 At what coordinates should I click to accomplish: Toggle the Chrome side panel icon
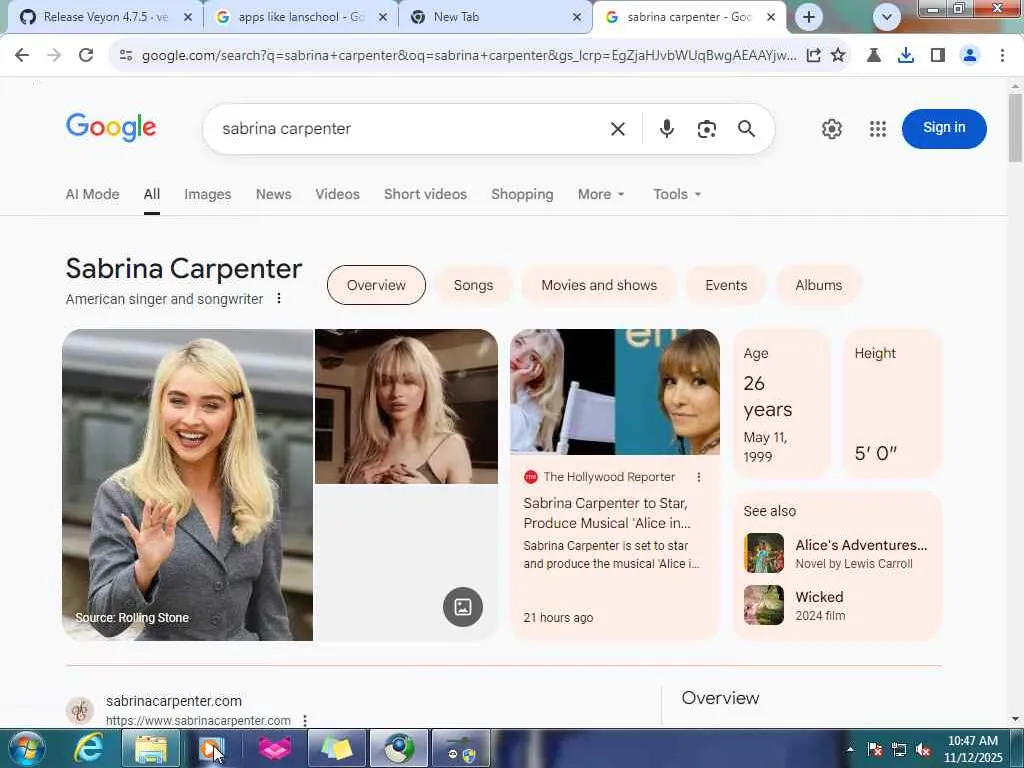pos(938,56)
